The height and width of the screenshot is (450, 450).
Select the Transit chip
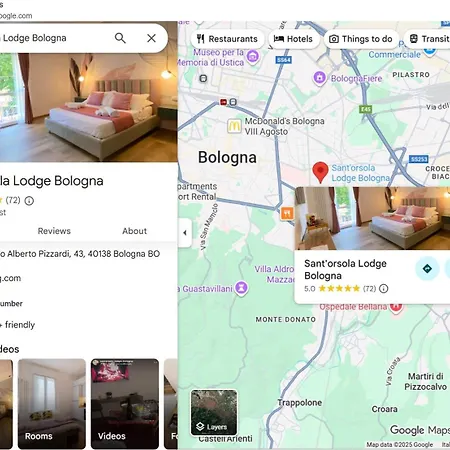click(x=428, y=39)
